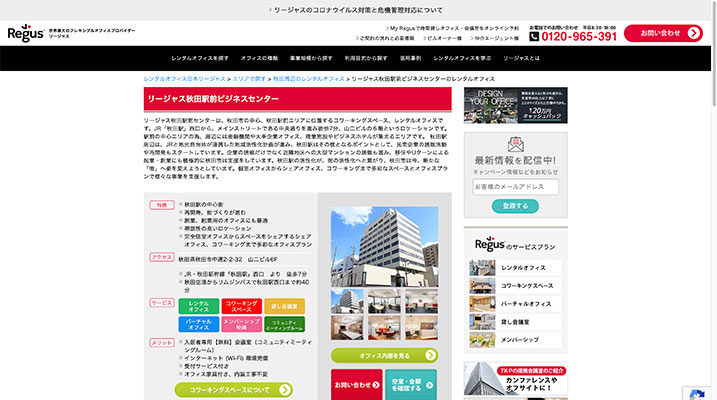Click the arrow circle on コワーキングスペースについて button
The image size is (717, 400).
click(284, 390)
